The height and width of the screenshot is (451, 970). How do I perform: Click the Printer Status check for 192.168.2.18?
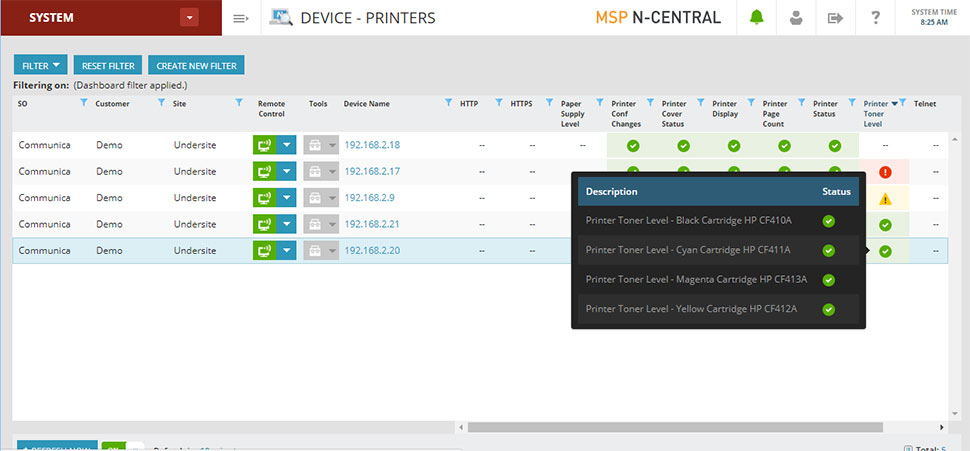tap(835, 146)
